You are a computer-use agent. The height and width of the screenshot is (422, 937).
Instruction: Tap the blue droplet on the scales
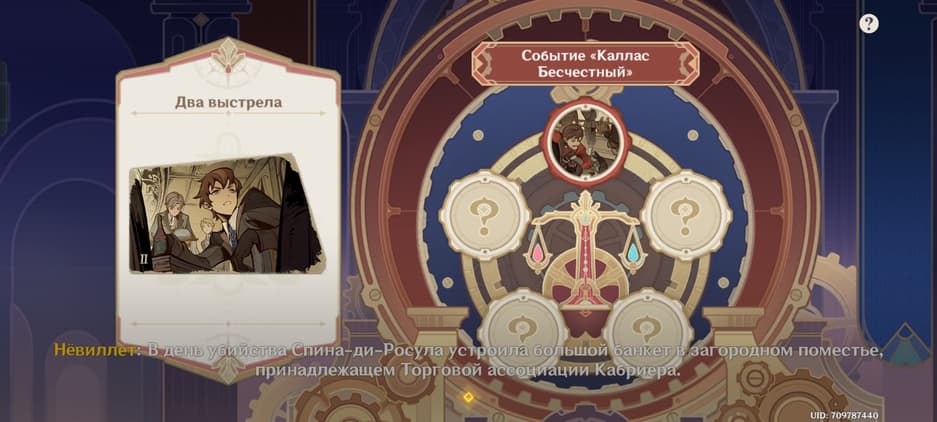pyautogui.click(x=632, y=253)
